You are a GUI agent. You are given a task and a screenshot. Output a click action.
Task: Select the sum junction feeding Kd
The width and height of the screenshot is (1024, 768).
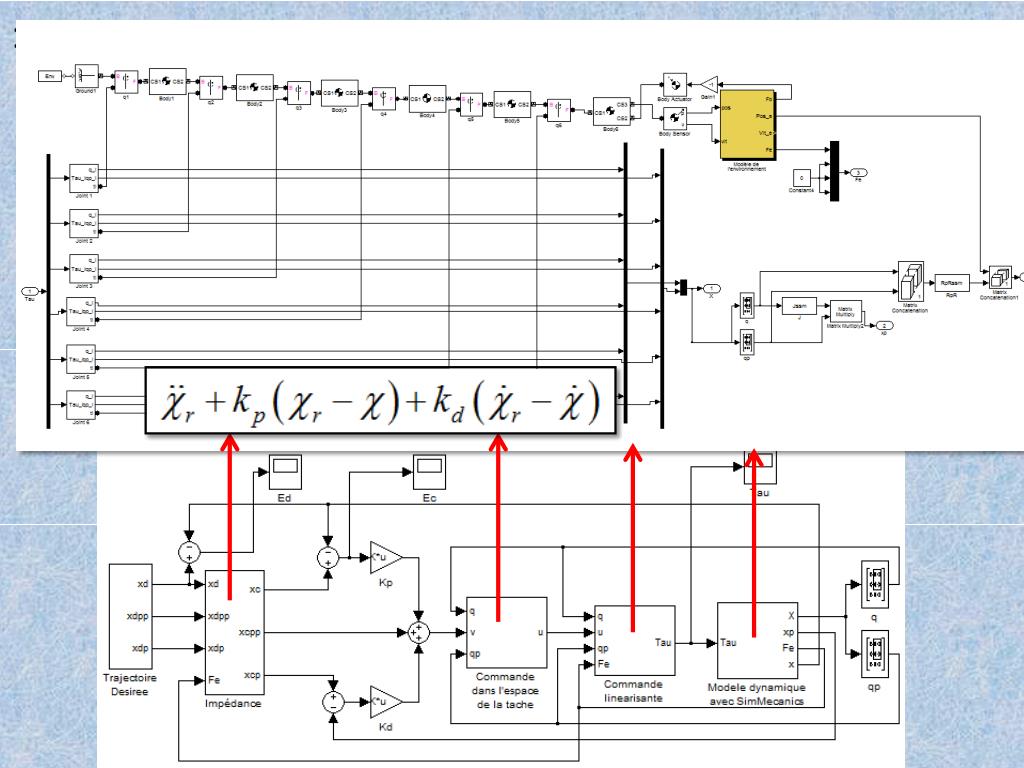tap(333, 702)
